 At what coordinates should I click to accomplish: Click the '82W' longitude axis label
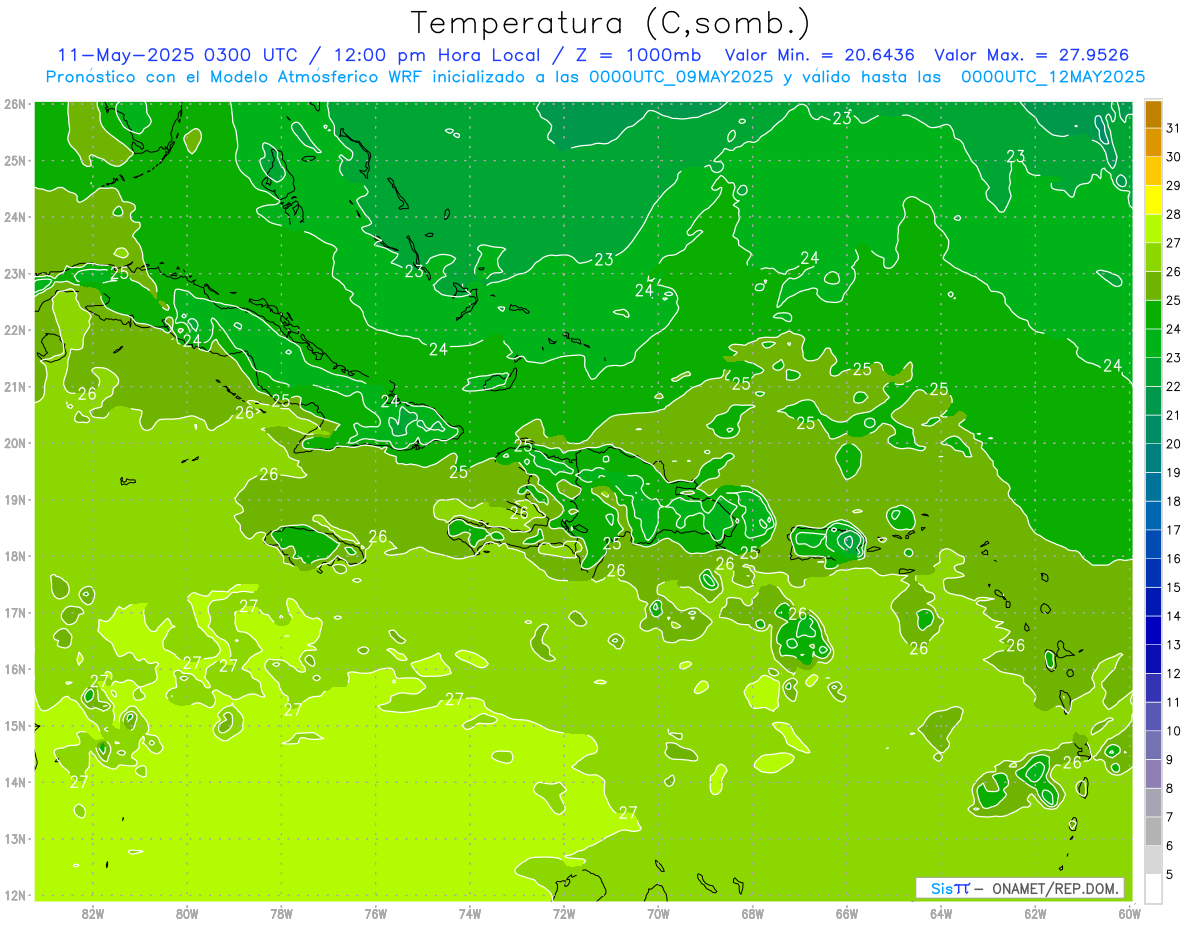pyautogui.click(x=93, y=914)
